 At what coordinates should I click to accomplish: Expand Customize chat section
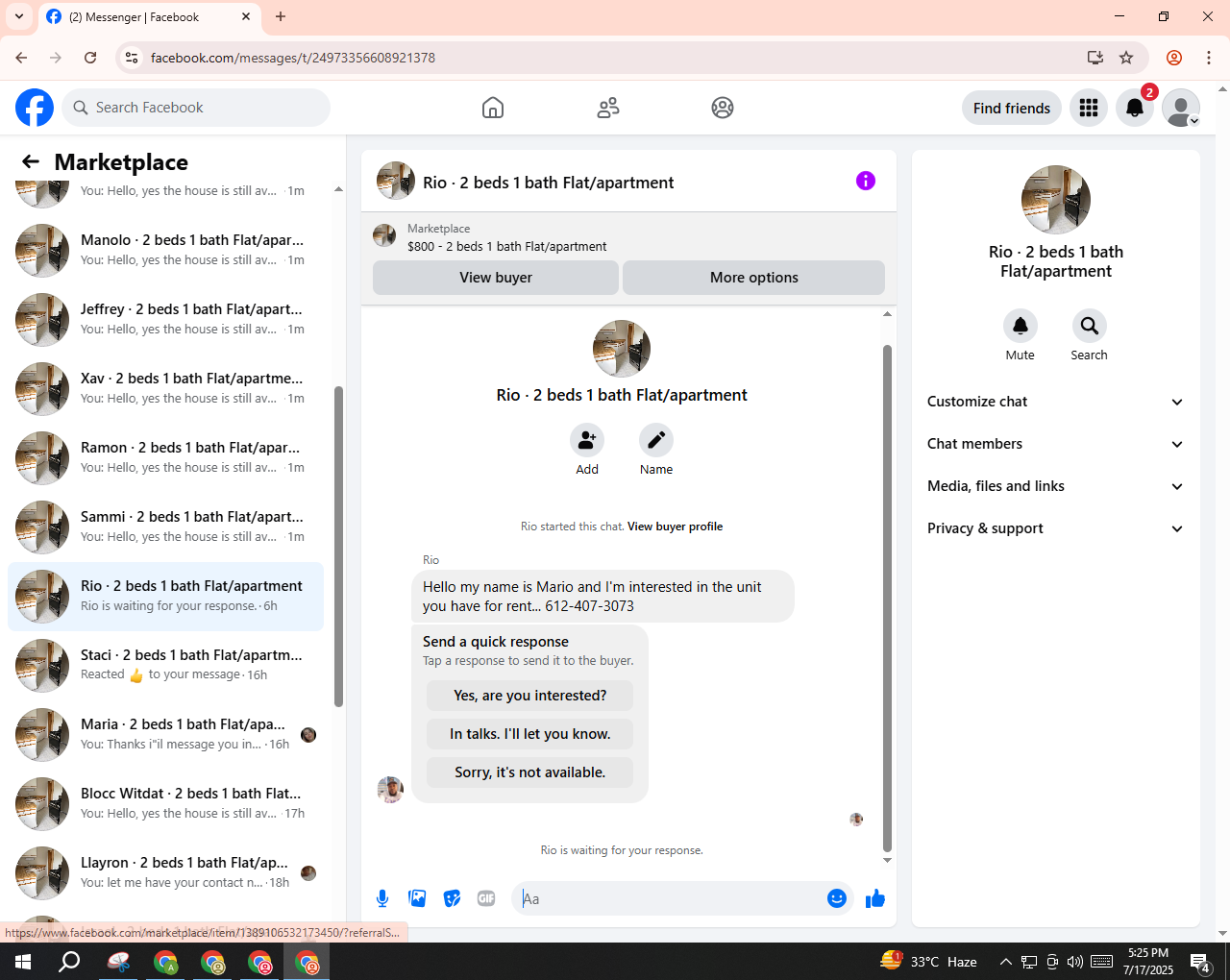point(1056,402)
